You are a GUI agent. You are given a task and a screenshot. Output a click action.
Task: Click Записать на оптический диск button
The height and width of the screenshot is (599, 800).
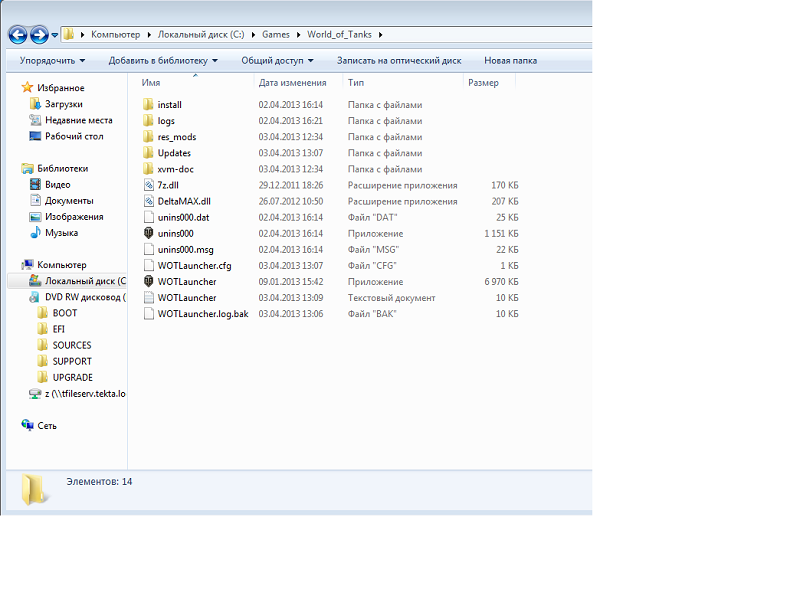coord(399,60)
